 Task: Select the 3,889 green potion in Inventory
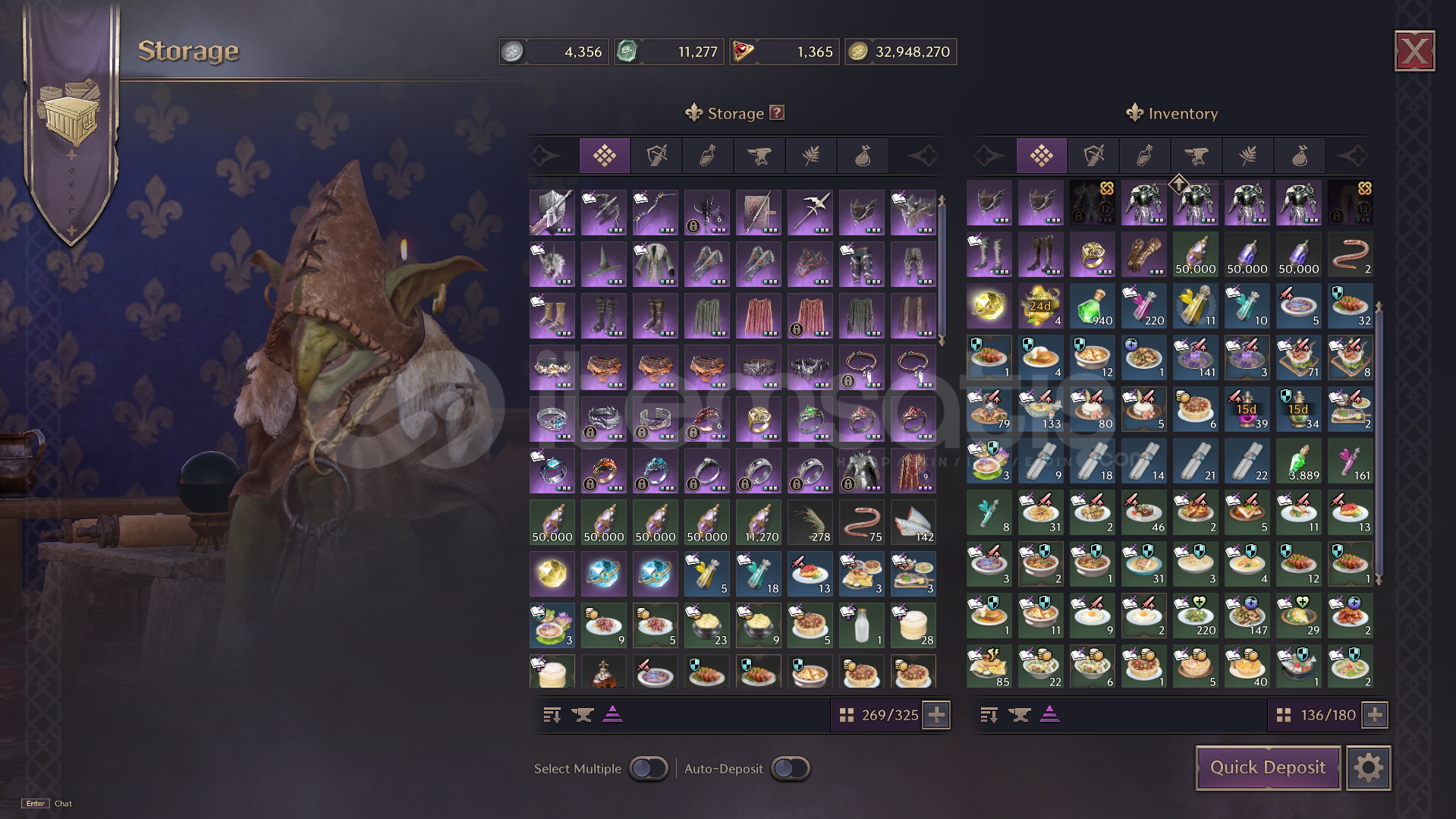click(x=1299, y=461)
